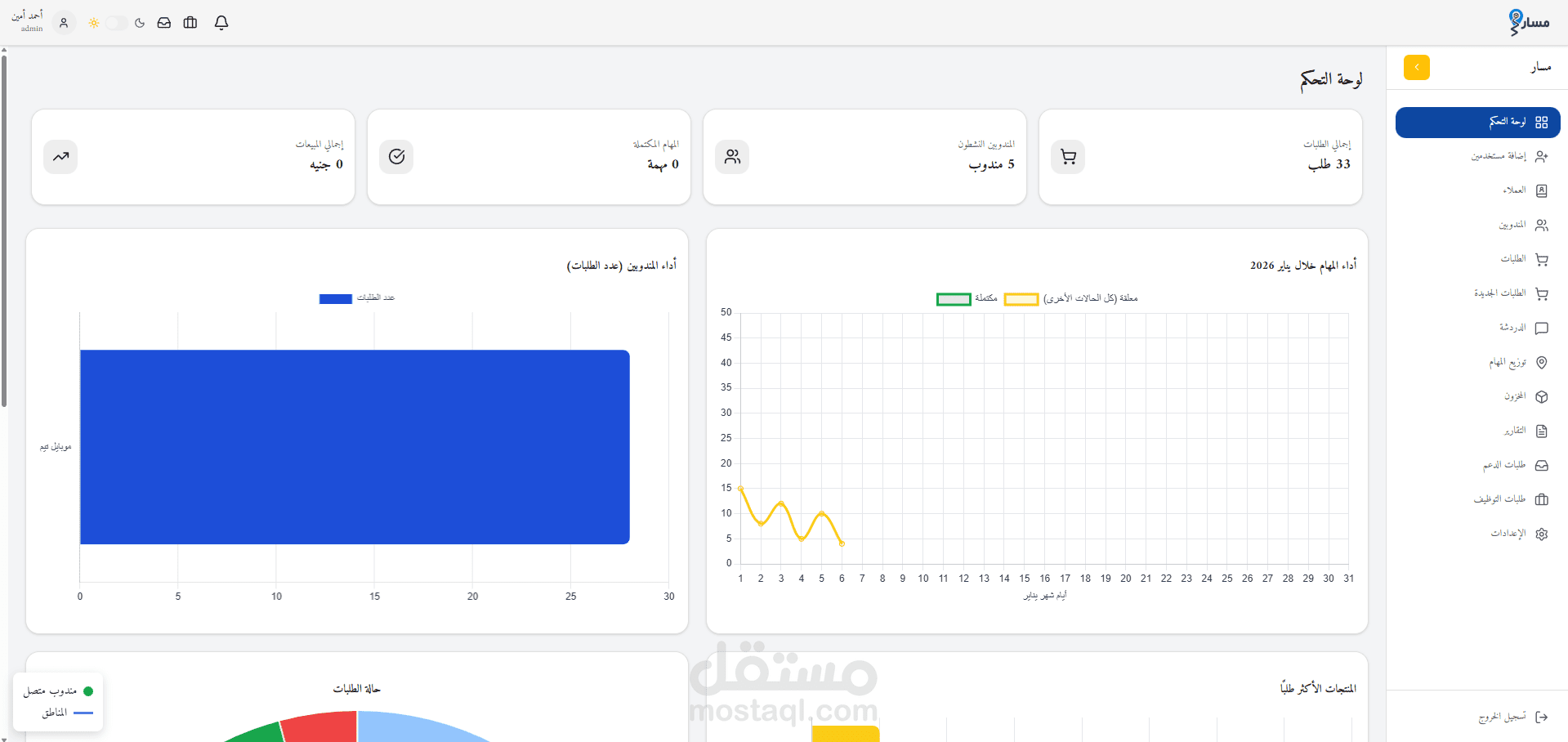The width and height of the screenshot is (1568, 742).
Task: Open التقارير reports page
Action: pyautogui.click(x=1477, y=431)
